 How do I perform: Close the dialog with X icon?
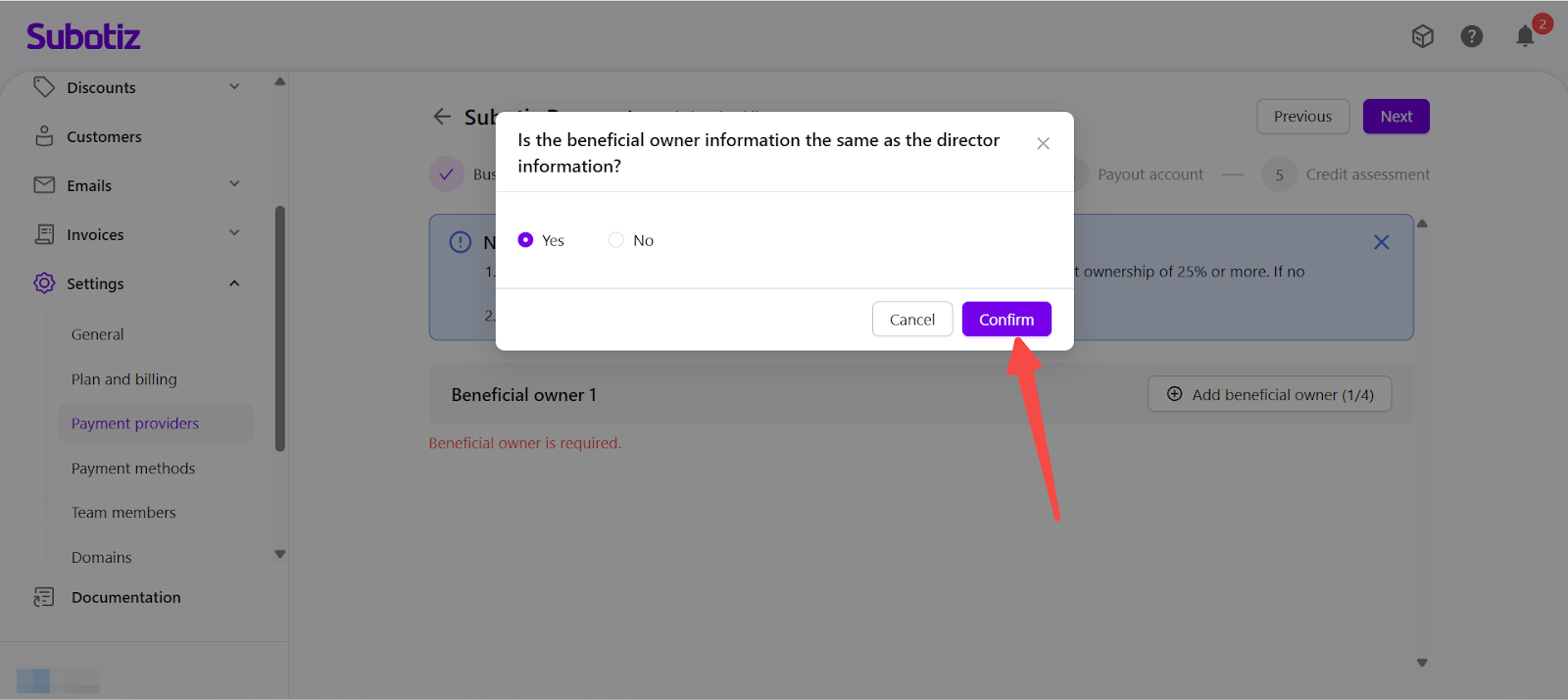(x=1043, y=144)
